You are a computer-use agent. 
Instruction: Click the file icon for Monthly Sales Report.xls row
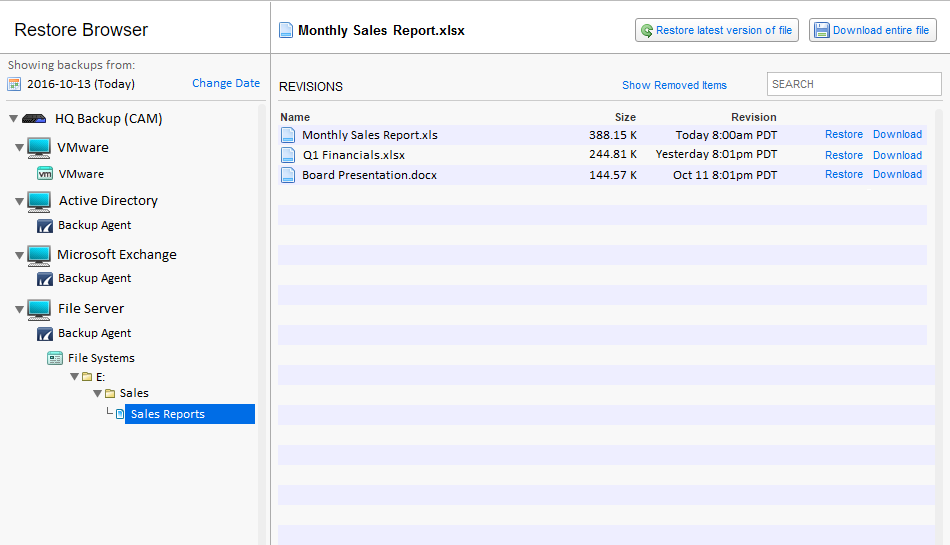(x=288, y=135)
